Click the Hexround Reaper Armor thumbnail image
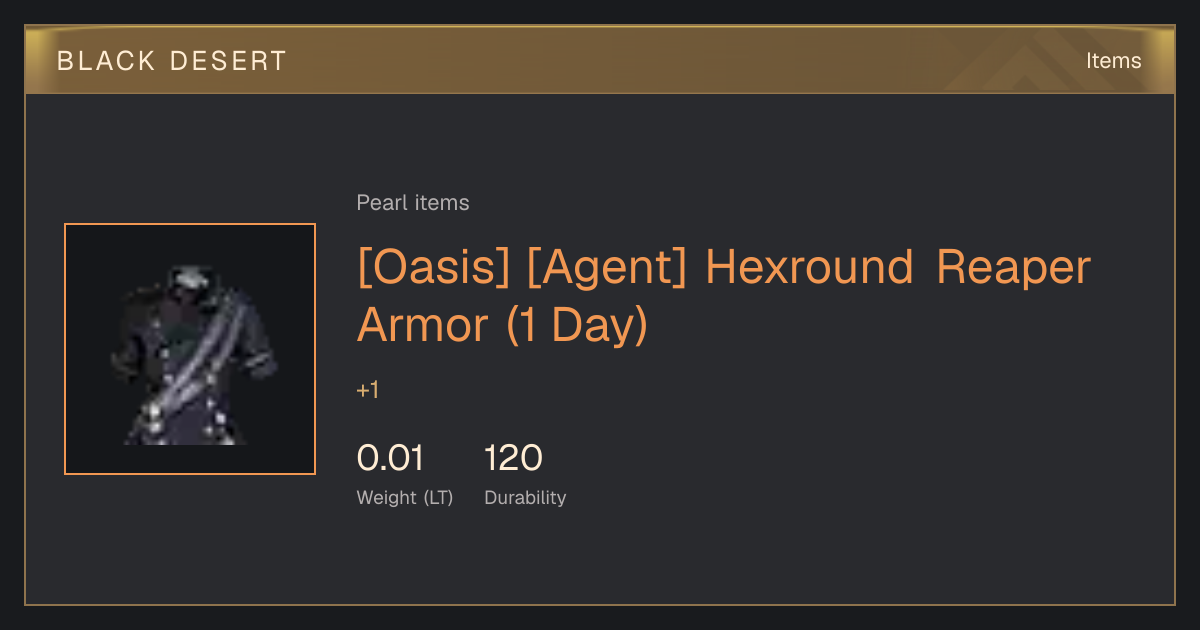The width and height of the screenshot is (1200, 630). 190,349
